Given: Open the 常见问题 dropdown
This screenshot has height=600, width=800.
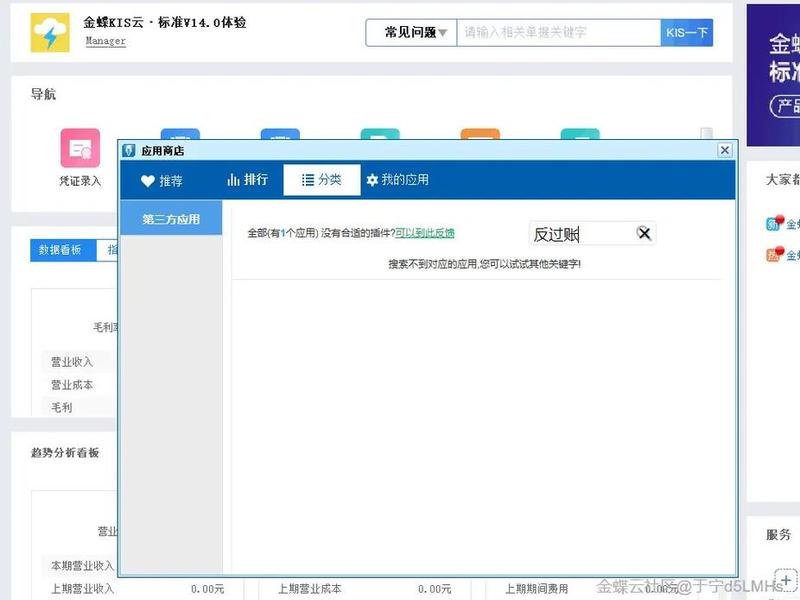Looking at the screenshot, I should [411, 33].
